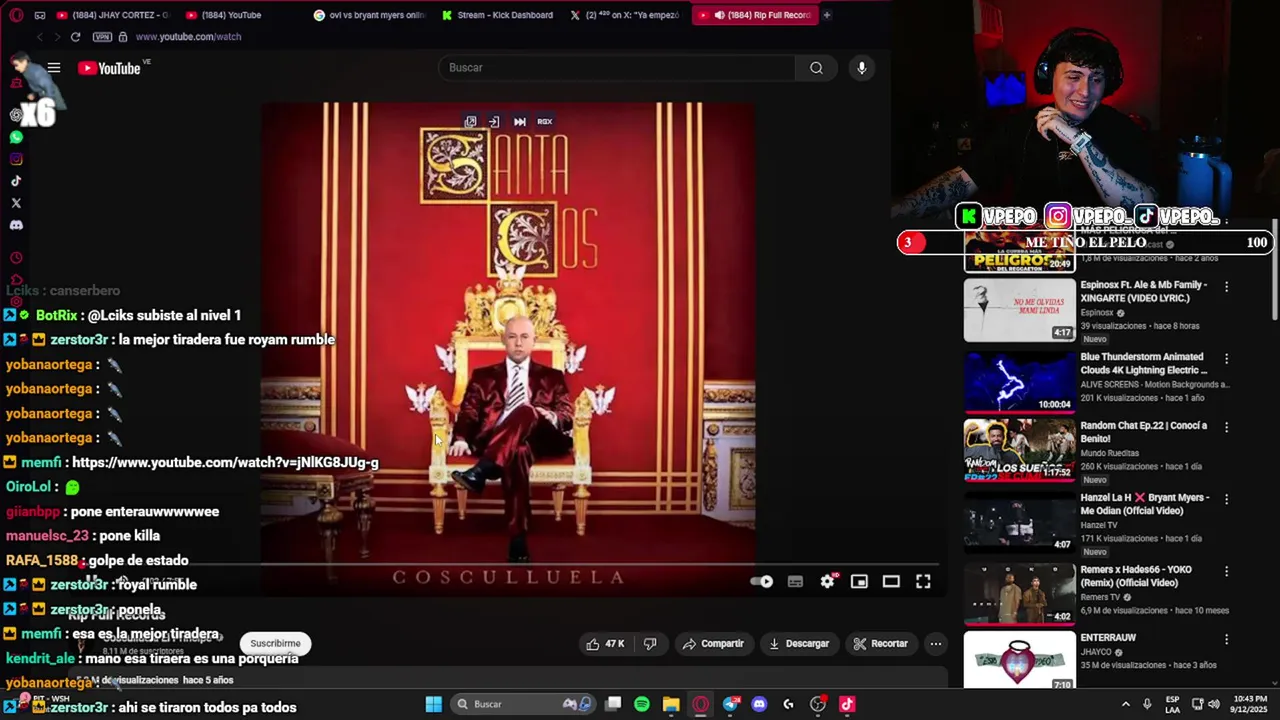Image resolution: width=1280 pixels, height=720 pixels.
Task: Go to the YouTube home logo
Action: tap(109, 68)
